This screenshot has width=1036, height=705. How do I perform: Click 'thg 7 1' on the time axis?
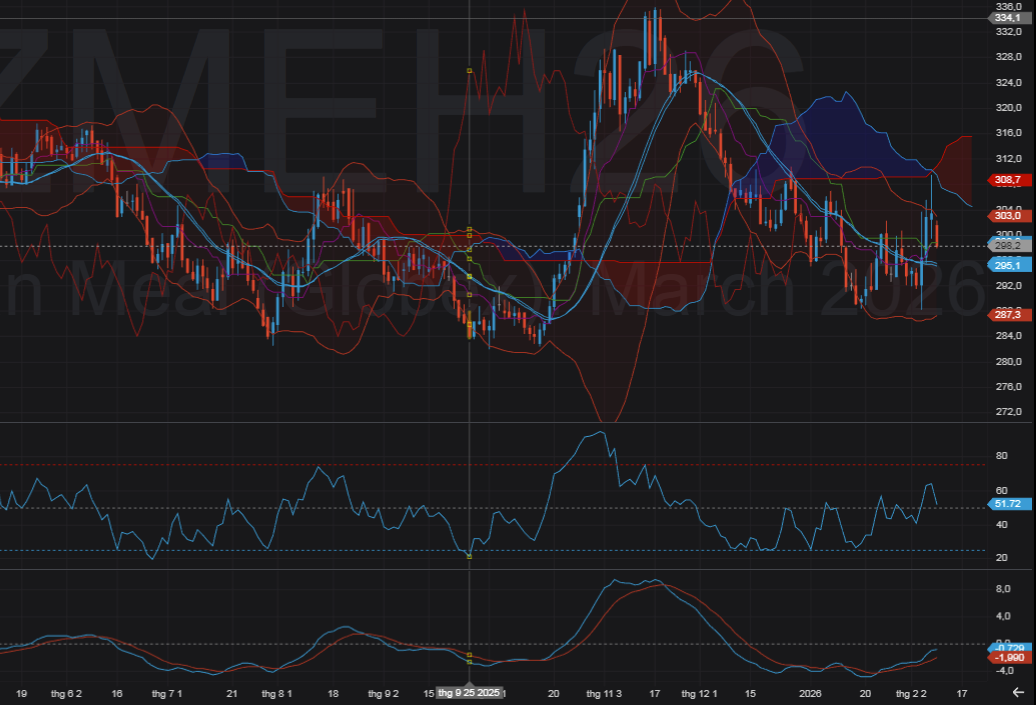coord(167,693)
